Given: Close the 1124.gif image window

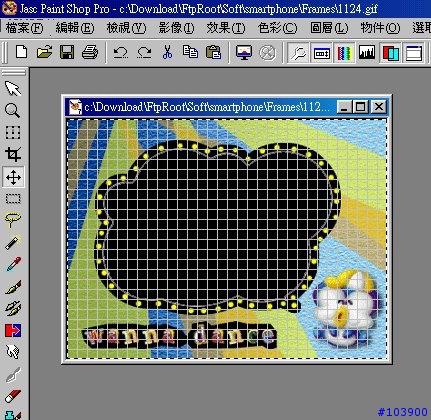Looking at the screenshot, I should [x=378, y=107].
